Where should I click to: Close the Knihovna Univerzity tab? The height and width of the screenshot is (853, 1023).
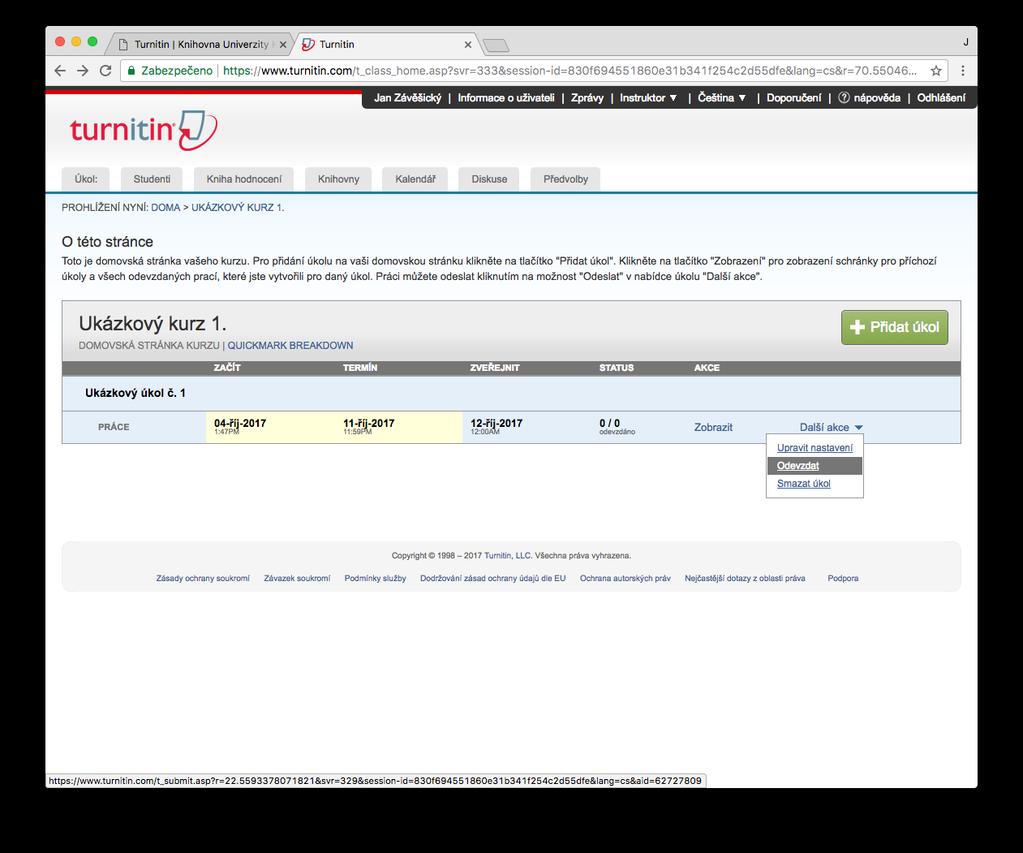(282, 44)
